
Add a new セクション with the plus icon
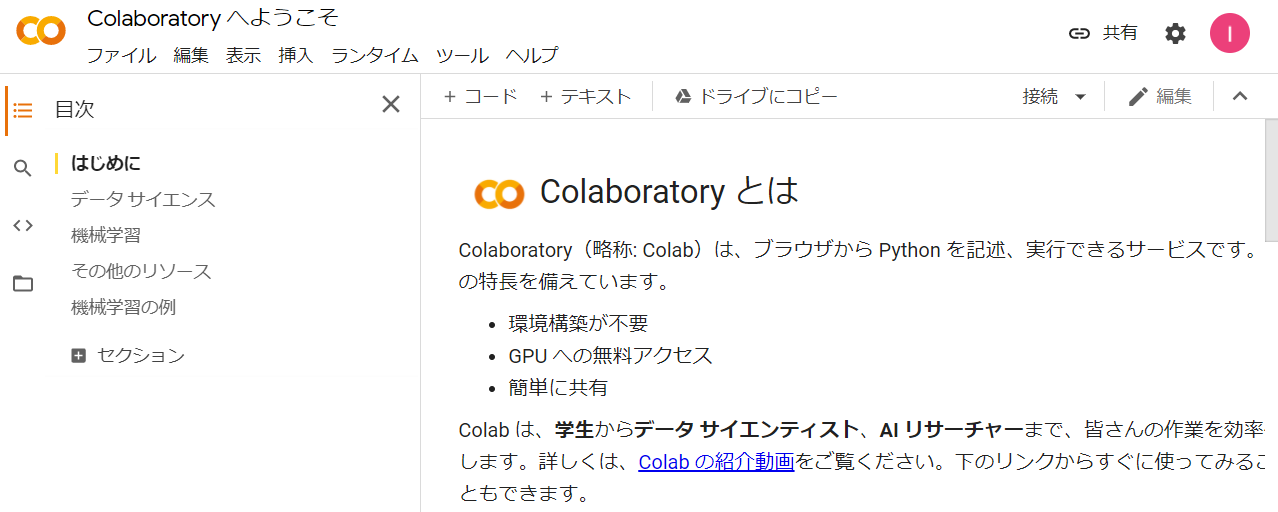click(79, 355)
